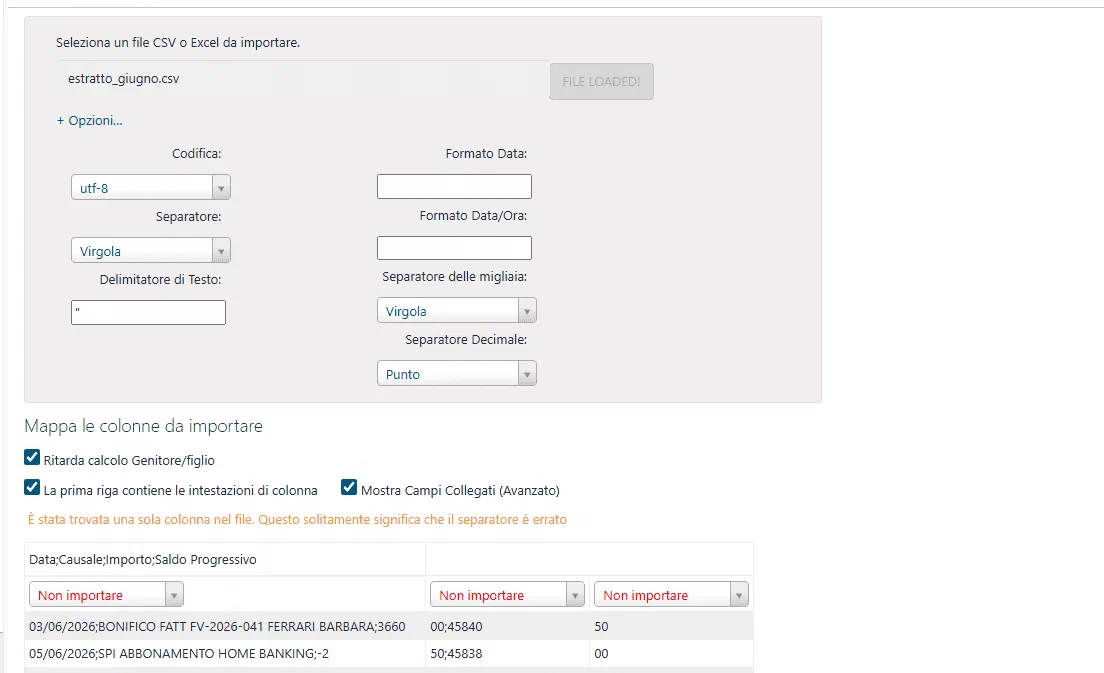Click the orange single-column separator warning text

297,520
